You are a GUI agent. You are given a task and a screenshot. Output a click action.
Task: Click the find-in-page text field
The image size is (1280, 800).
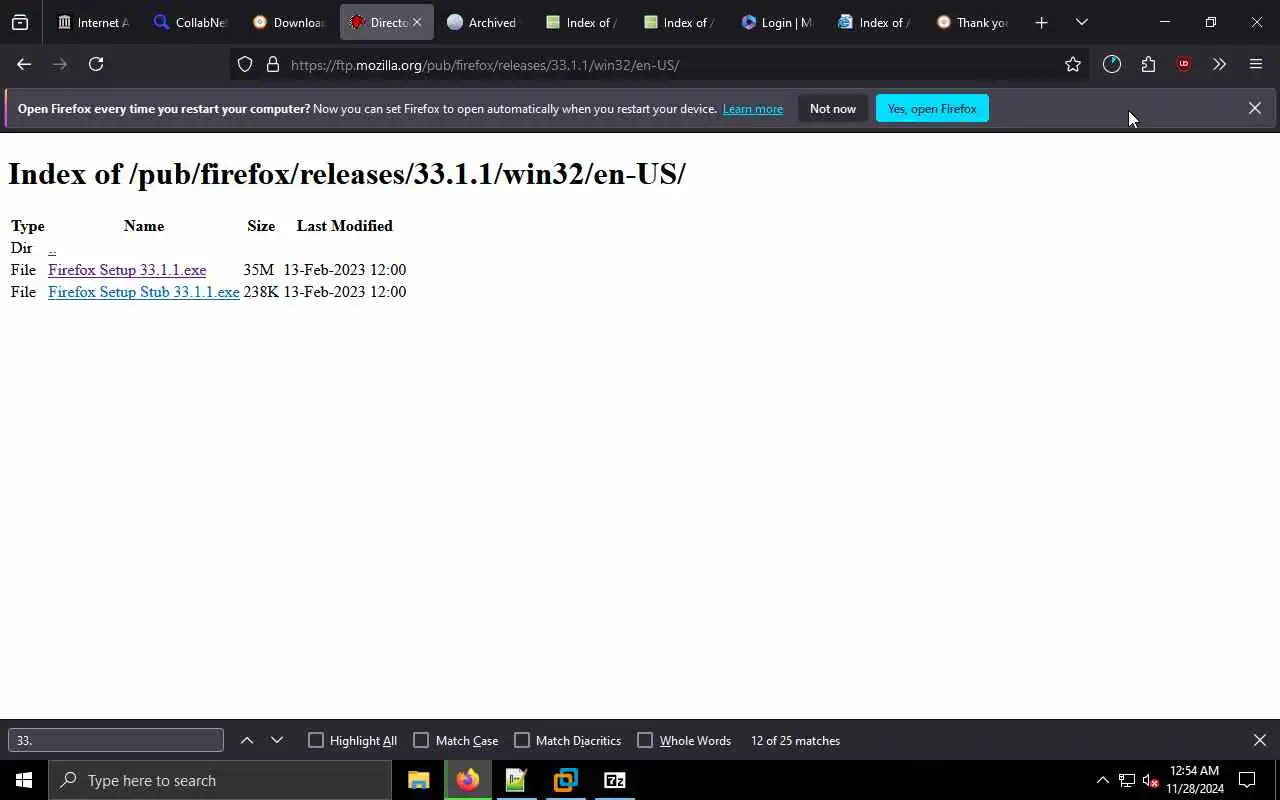pyautogui.click(x=116, y=740)
